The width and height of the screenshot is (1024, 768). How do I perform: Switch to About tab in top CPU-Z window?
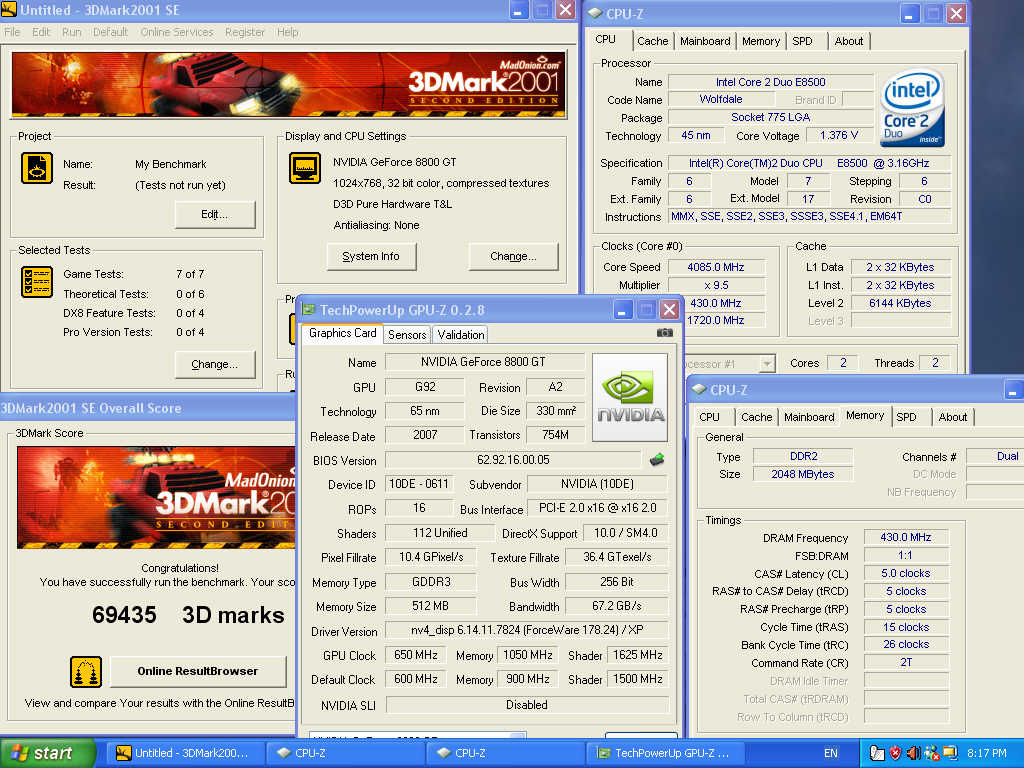[x=849, y=41]
